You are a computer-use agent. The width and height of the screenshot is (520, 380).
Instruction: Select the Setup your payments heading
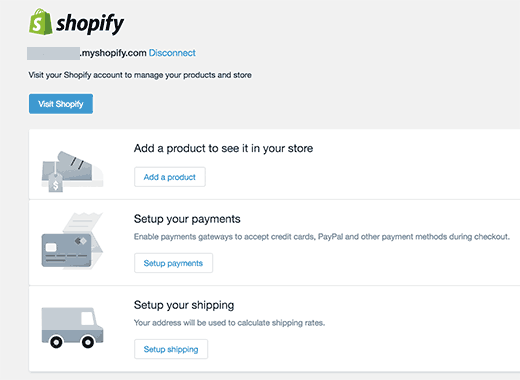[x=187, y=219]
